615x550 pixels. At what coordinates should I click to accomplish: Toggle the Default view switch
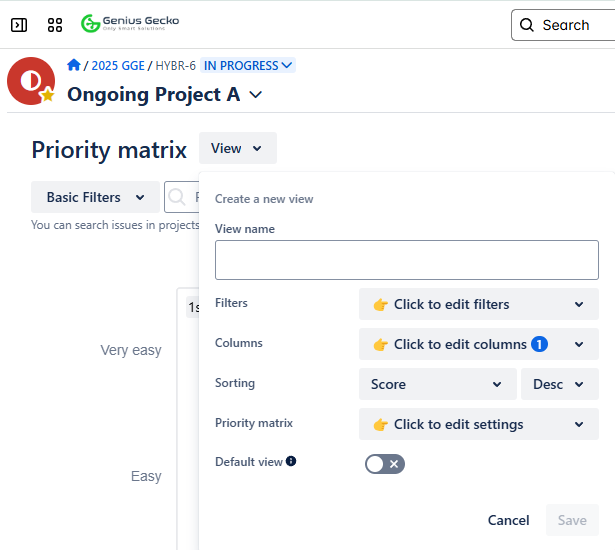[385, 464]
